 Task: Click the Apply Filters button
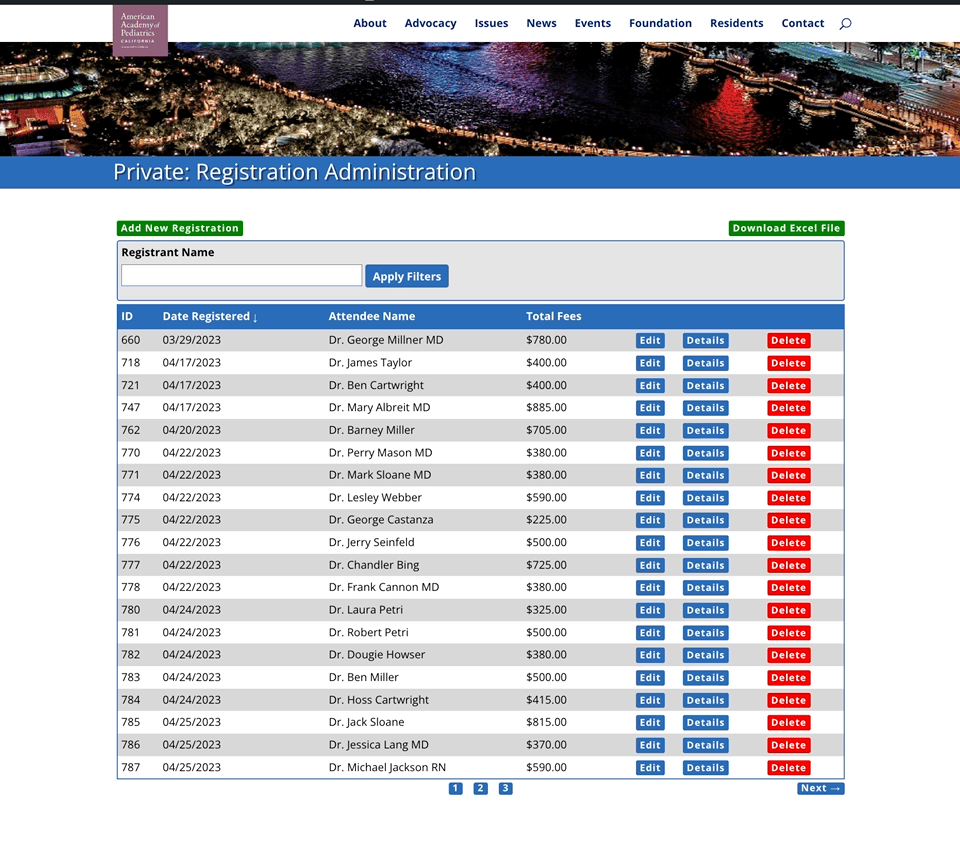coord(407,276)
